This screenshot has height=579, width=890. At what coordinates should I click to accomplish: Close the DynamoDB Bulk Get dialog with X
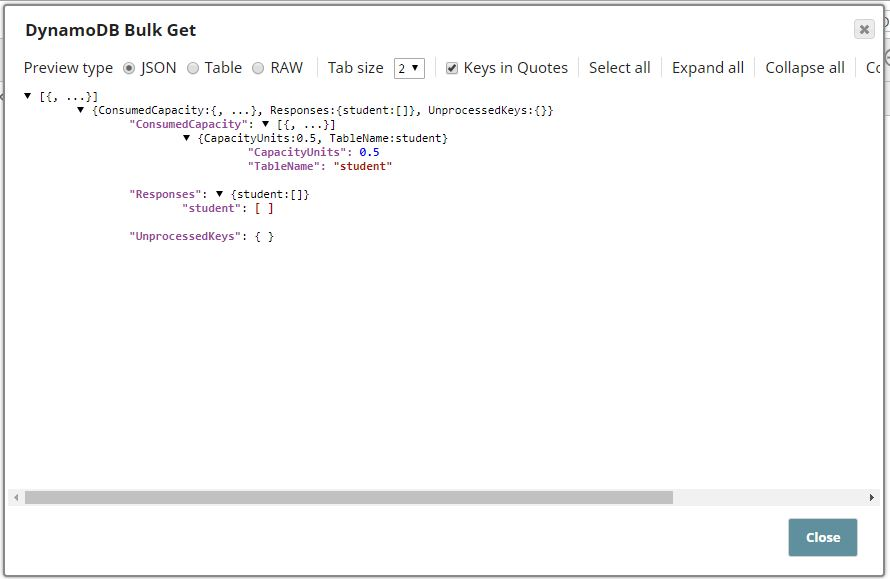point(864,29)
